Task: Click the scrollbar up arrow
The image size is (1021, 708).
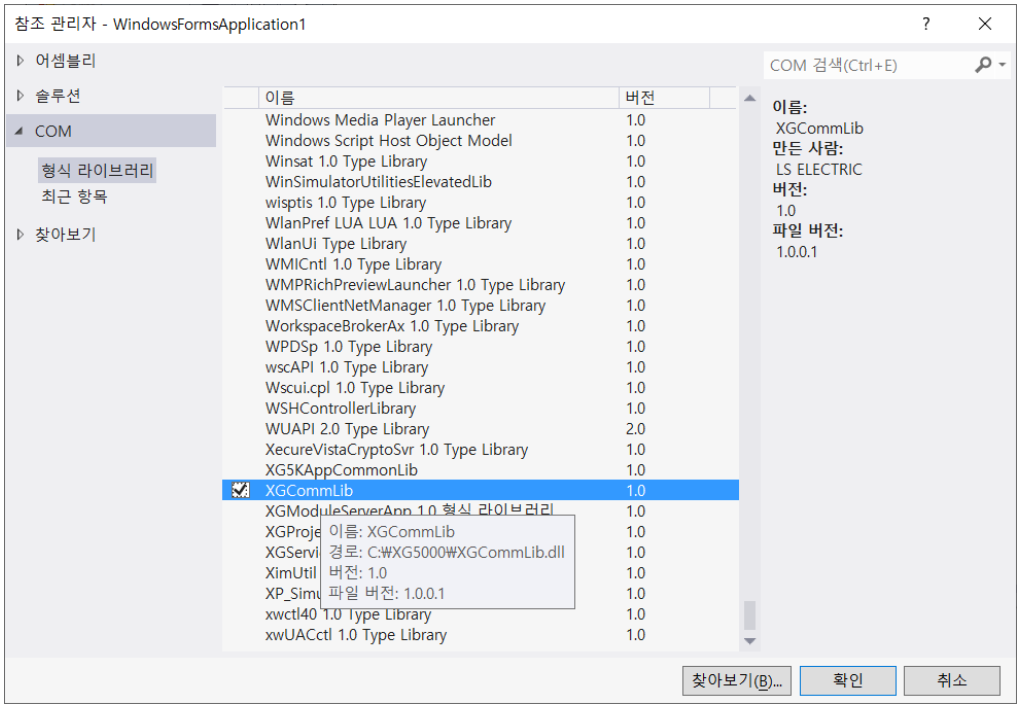Action: 748,97
